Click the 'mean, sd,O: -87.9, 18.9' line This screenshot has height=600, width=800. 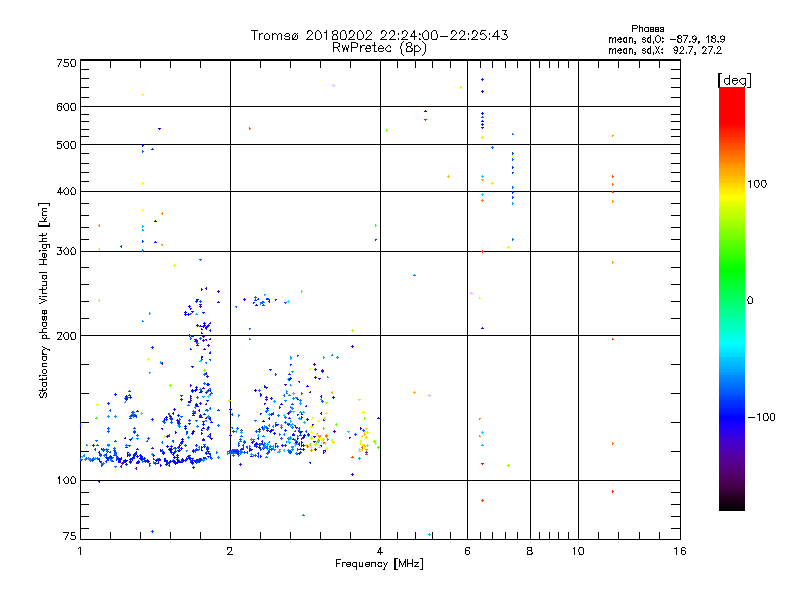coord(666,39)
